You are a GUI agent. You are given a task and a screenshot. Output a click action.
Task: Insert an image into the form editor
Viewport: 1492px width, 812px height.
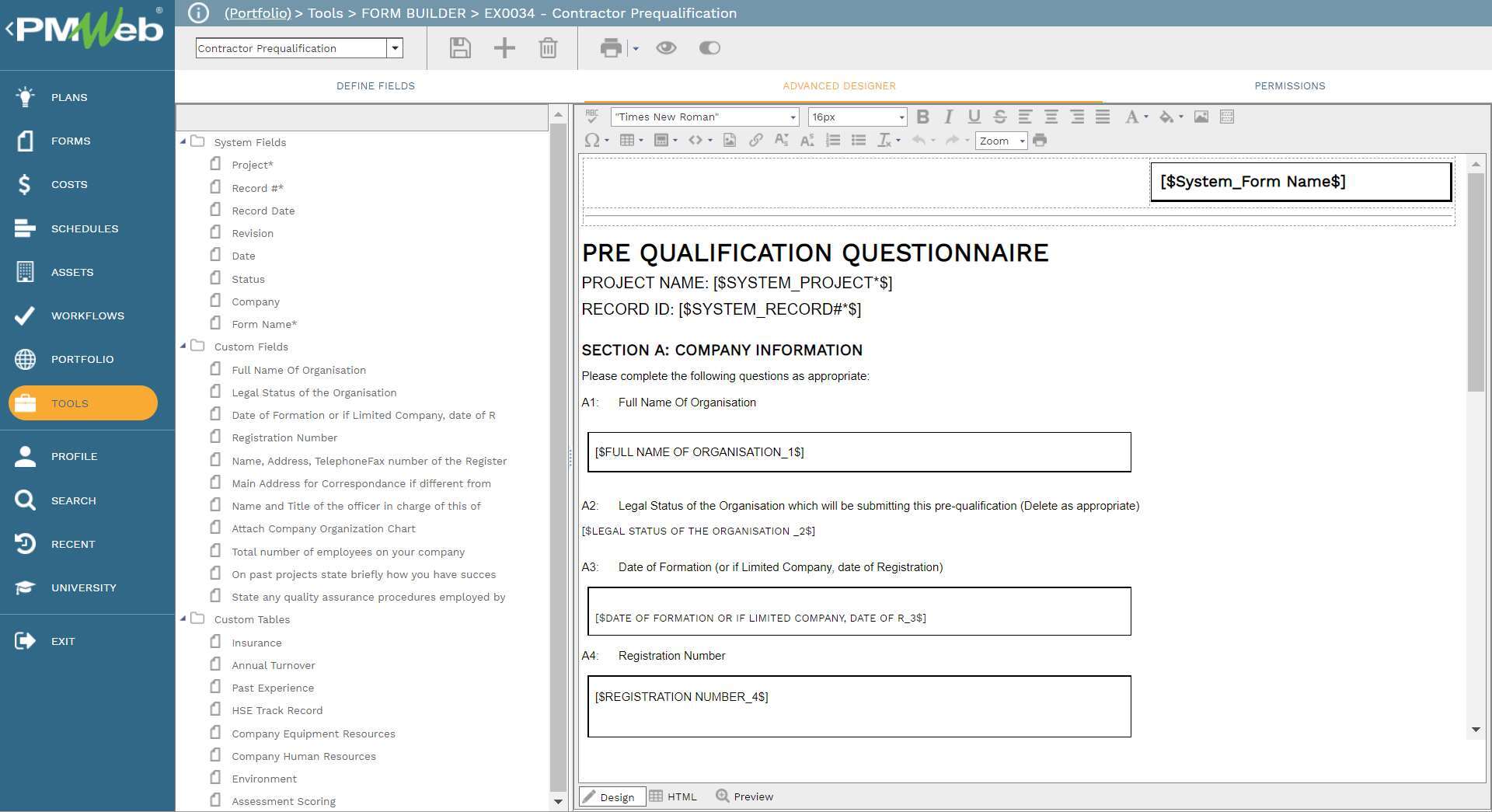[1201, 117]
